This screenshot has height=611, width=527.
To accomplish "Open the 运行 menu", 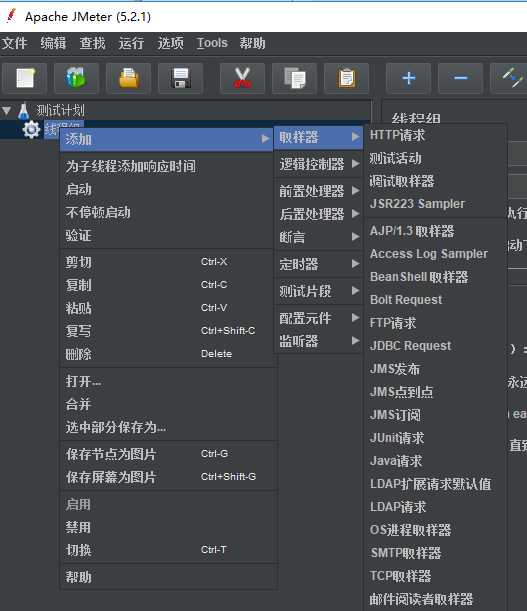I will pyautogui.click(x=132, y=43).
